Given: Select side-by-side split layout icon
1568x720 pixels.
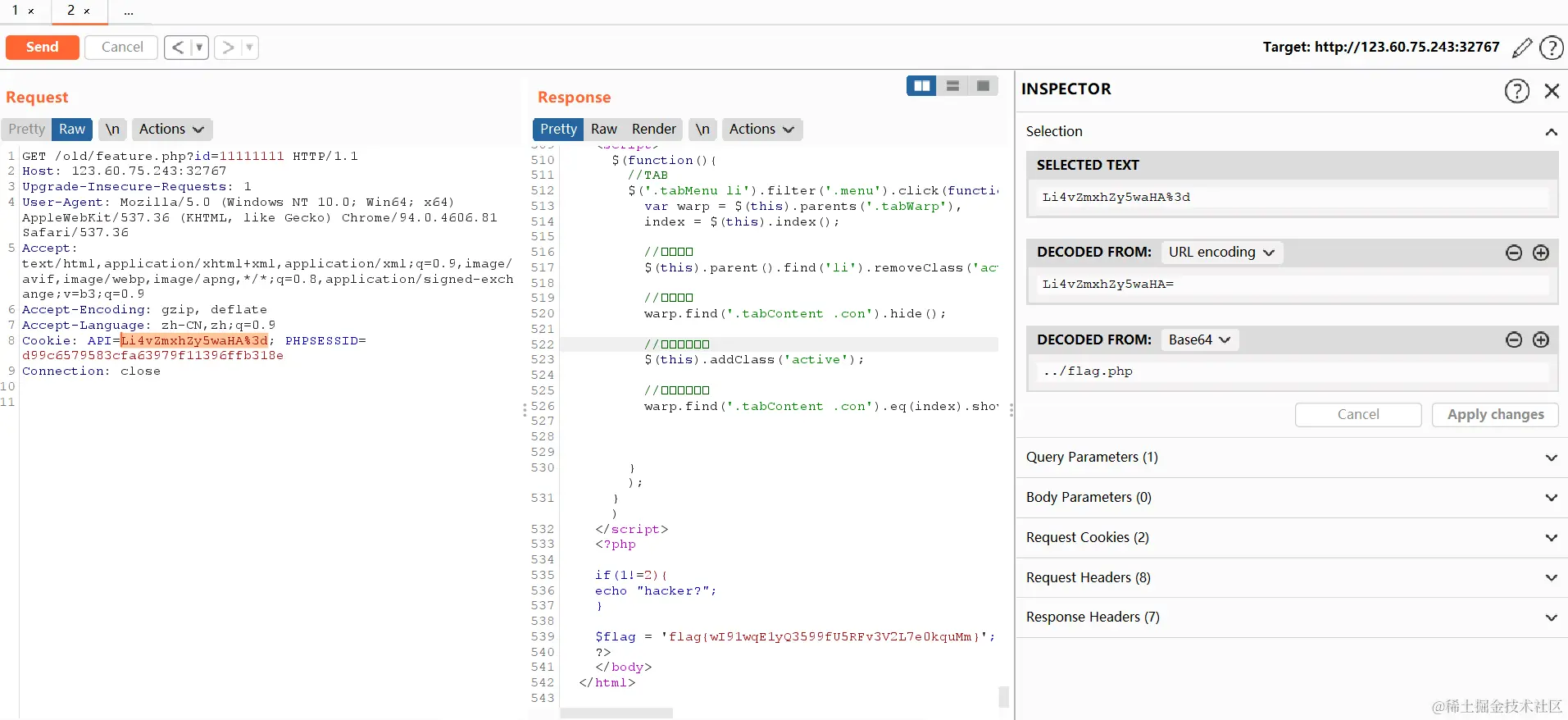Looking at the screenshot, I should (921, 86).
